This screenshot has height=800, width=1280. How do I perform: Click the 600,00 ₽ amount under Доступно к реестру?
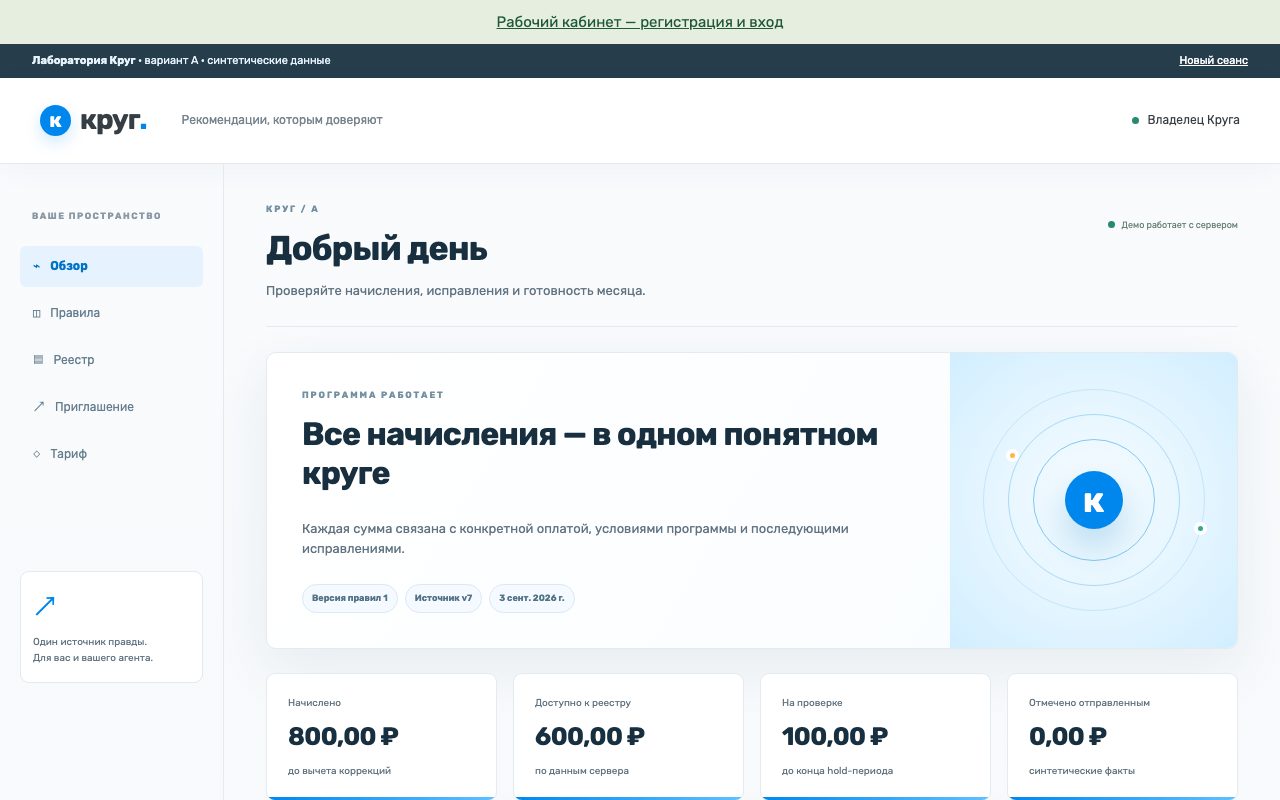590,737
